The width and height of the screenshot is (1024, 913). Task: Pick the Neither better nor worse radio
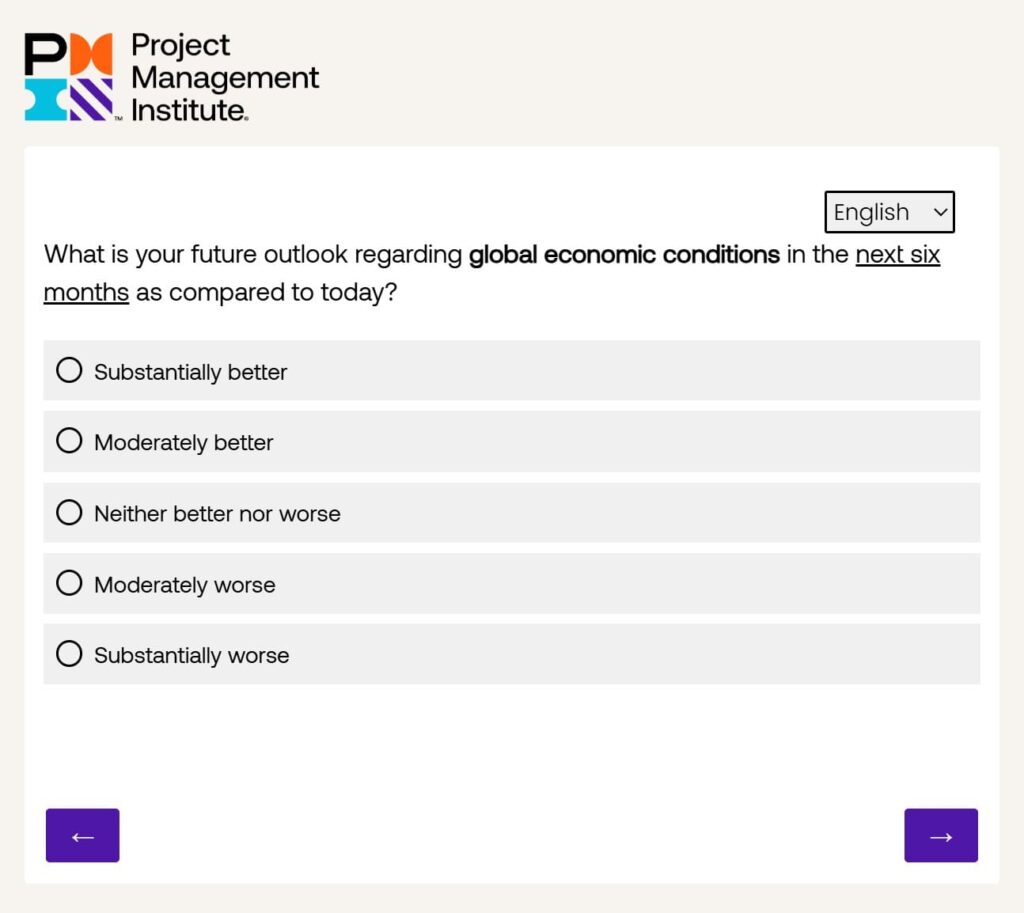(x=69, y=512)
